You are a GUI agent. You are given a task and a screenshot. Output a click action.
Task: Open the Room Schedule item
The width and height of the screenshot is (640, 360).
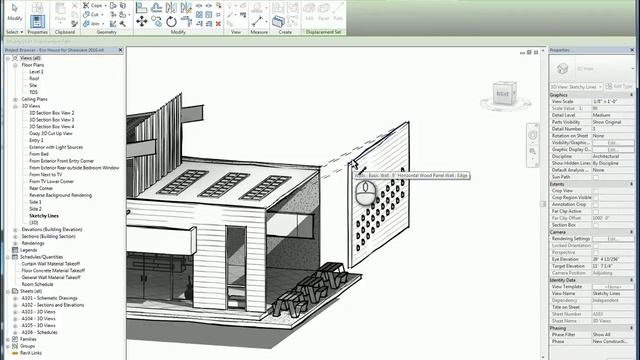coord(38,284)
